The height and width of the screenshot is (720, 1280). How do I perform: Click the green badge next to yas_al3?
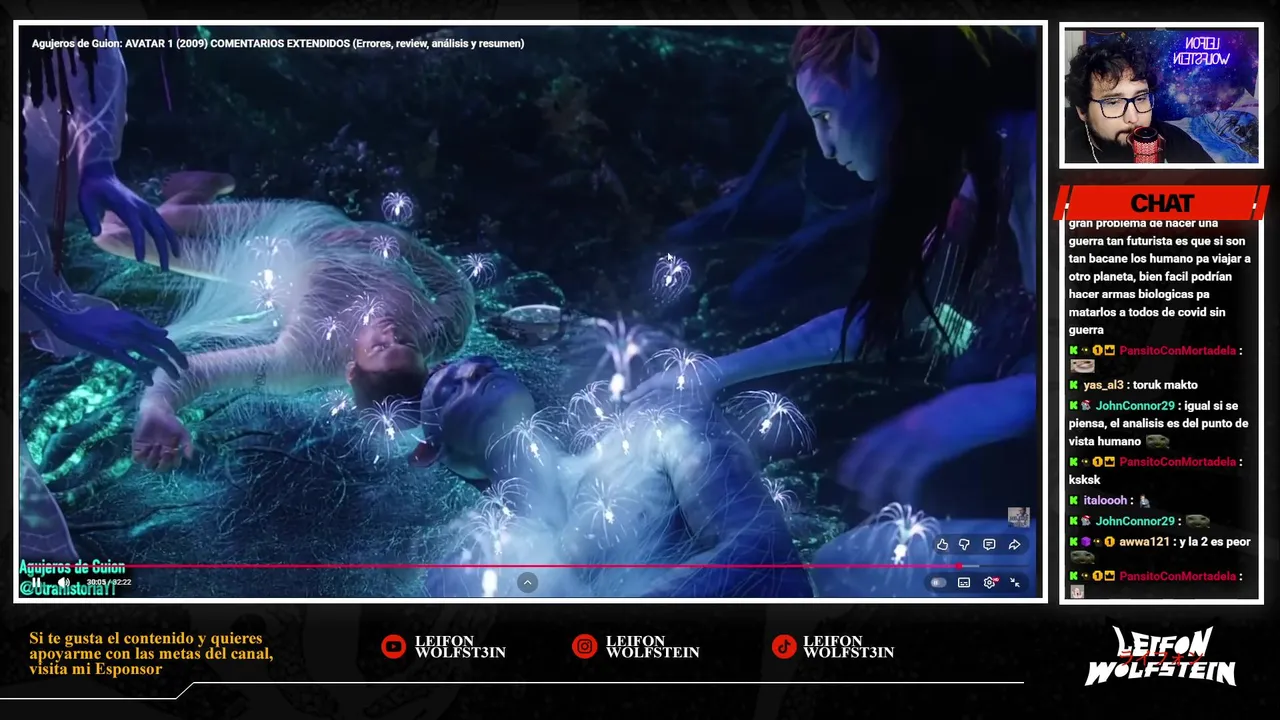(x=1074, y=385)
